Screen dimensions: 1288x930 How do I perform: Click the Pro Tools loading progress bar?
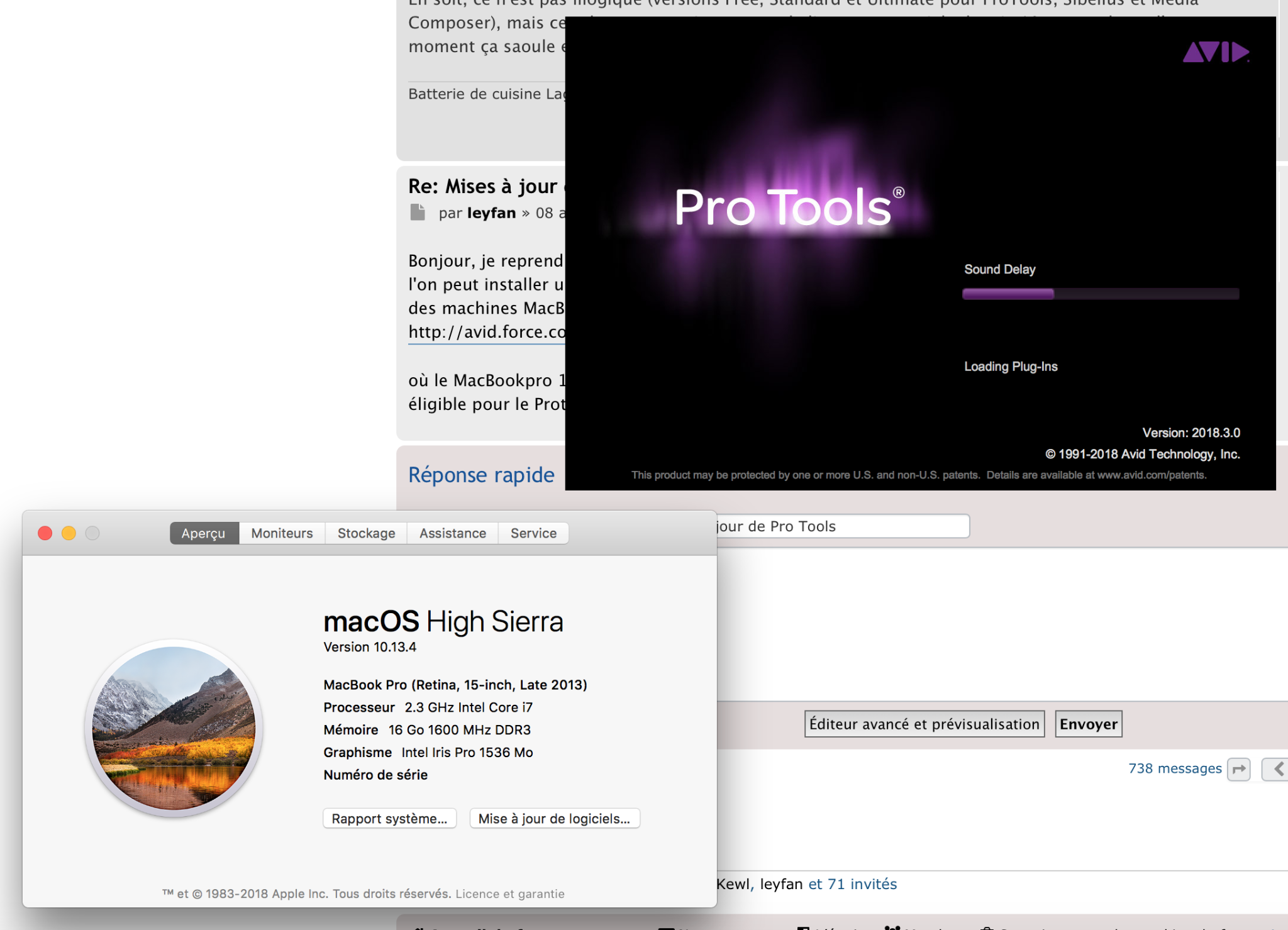[x=1100, y=294]
